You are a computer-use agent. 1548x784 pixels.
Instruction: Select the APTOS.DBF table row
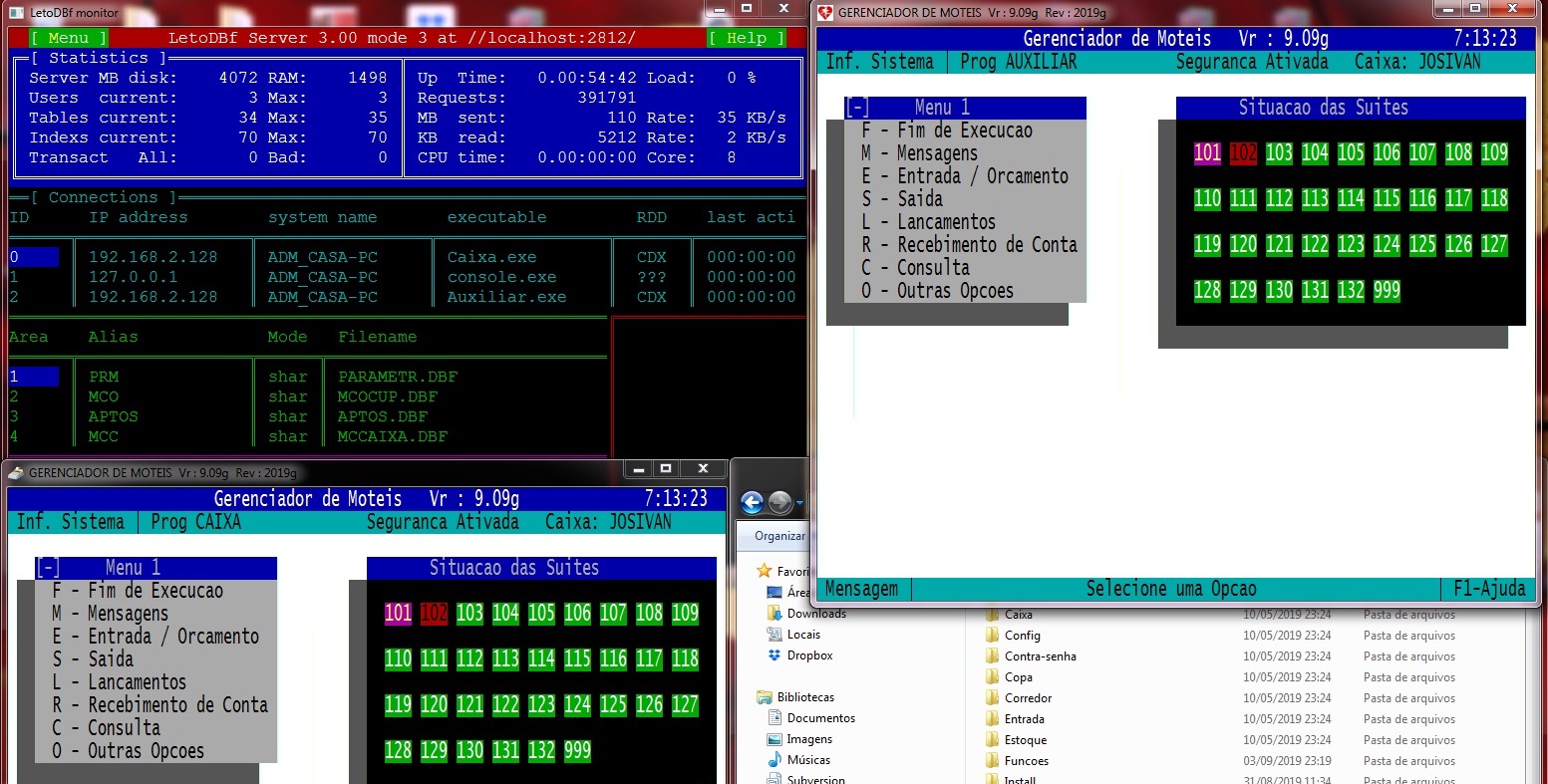click(382, 416)
